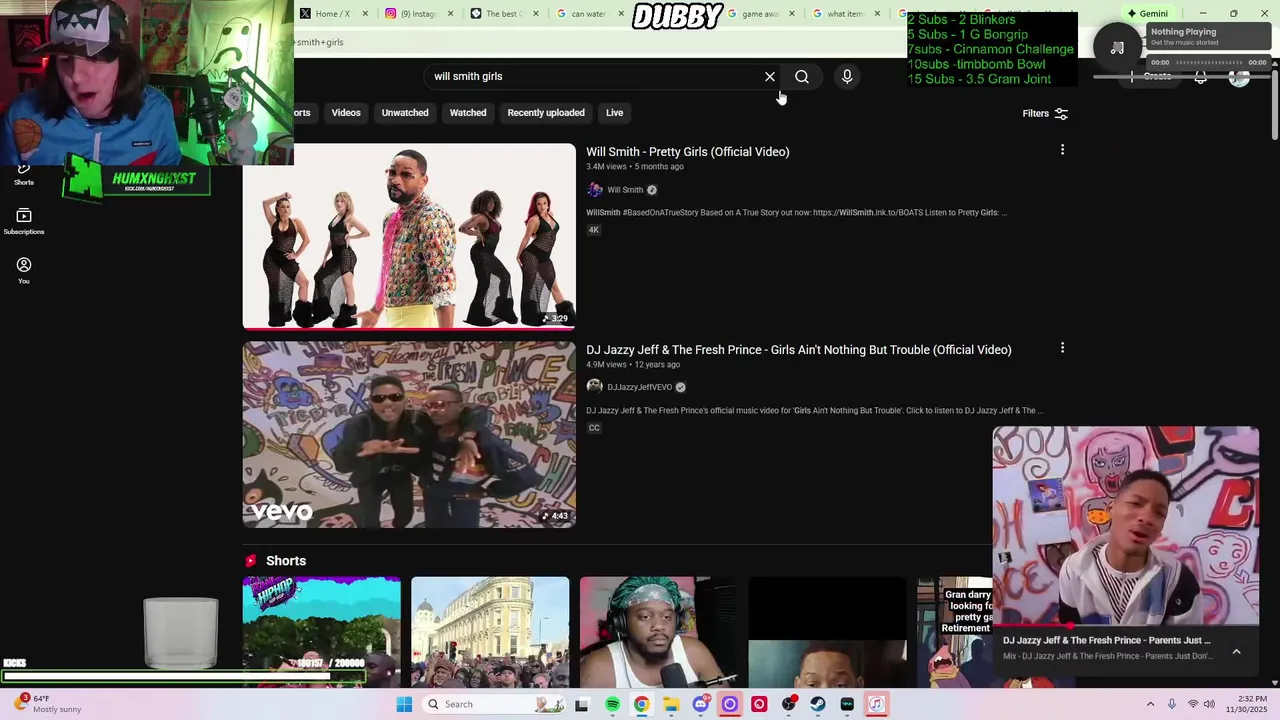Image resolution: width=1280 pixels, height=720 pixels.
Task: Open Girls Ain't Nothing But Trouble thumbnail
Action: point(409,434)
